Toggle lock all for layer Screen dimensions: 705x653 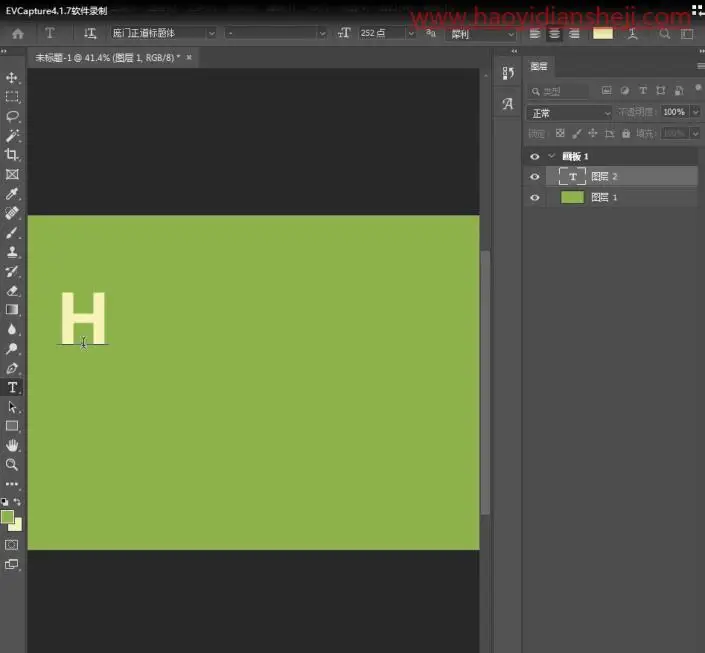(x=626, y=133)
